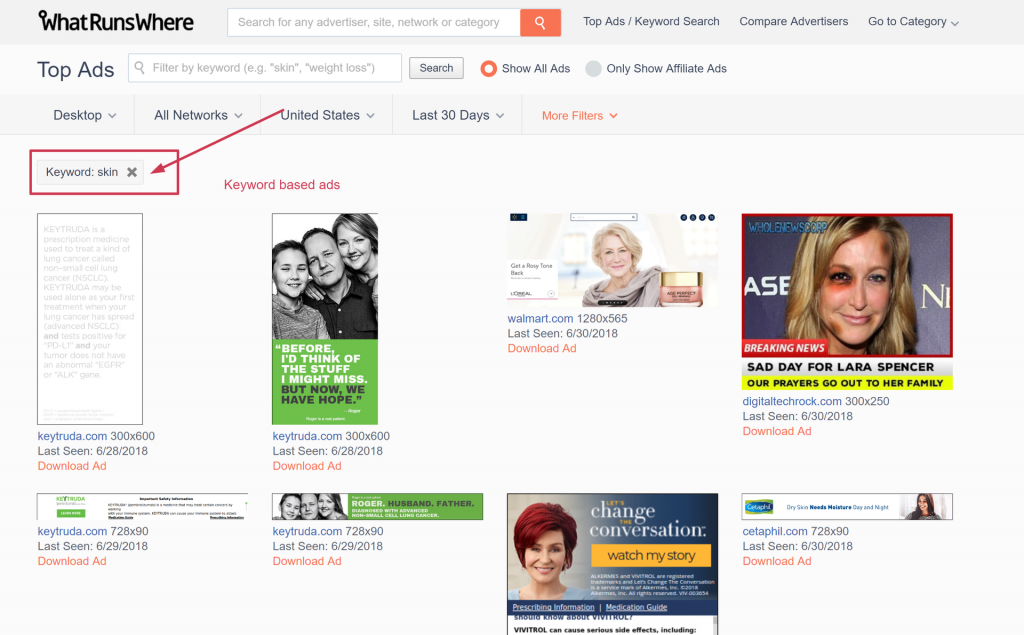Open digitaltechrock.com advertiser link
This screenshot has height=635, width=1024.
792,401
